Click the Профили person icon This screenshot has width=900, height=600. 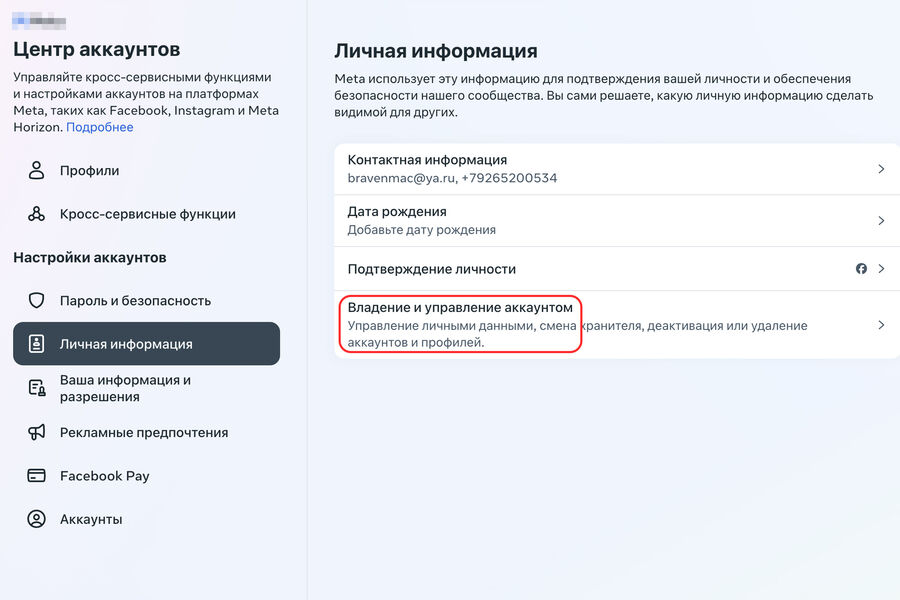(36, 171)
